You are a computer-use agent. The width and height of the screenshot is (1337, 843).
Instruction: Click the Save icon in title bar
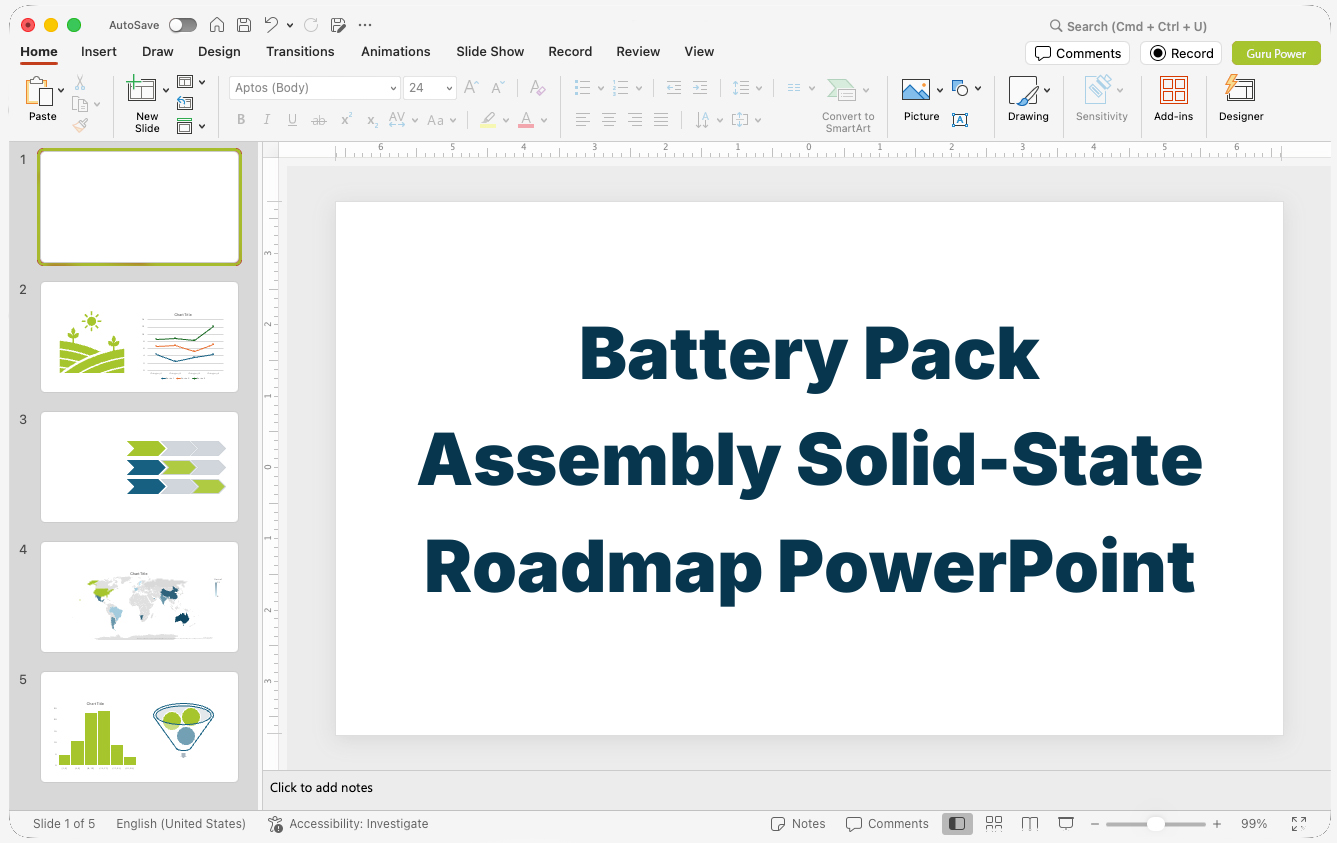click(x=244, y=25)
